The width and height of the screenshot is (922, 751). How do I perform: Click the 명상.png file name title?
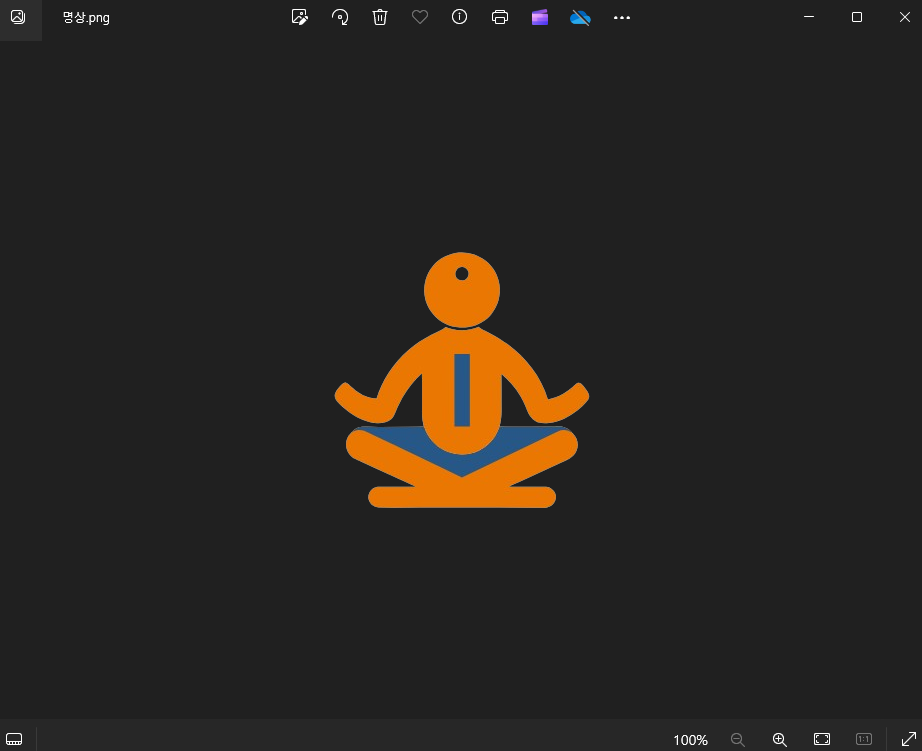coord(86,18)
